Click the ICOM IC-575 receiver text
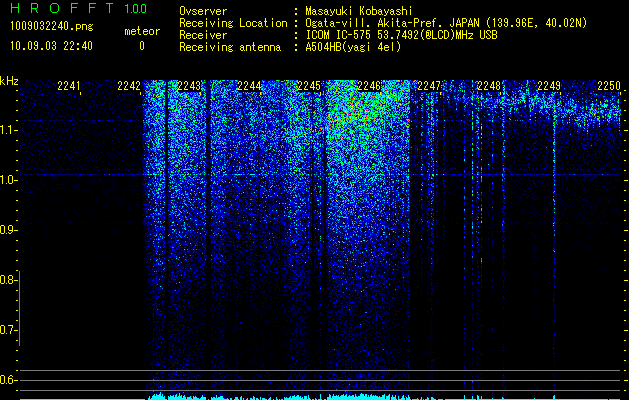 [x=401, y=35]
